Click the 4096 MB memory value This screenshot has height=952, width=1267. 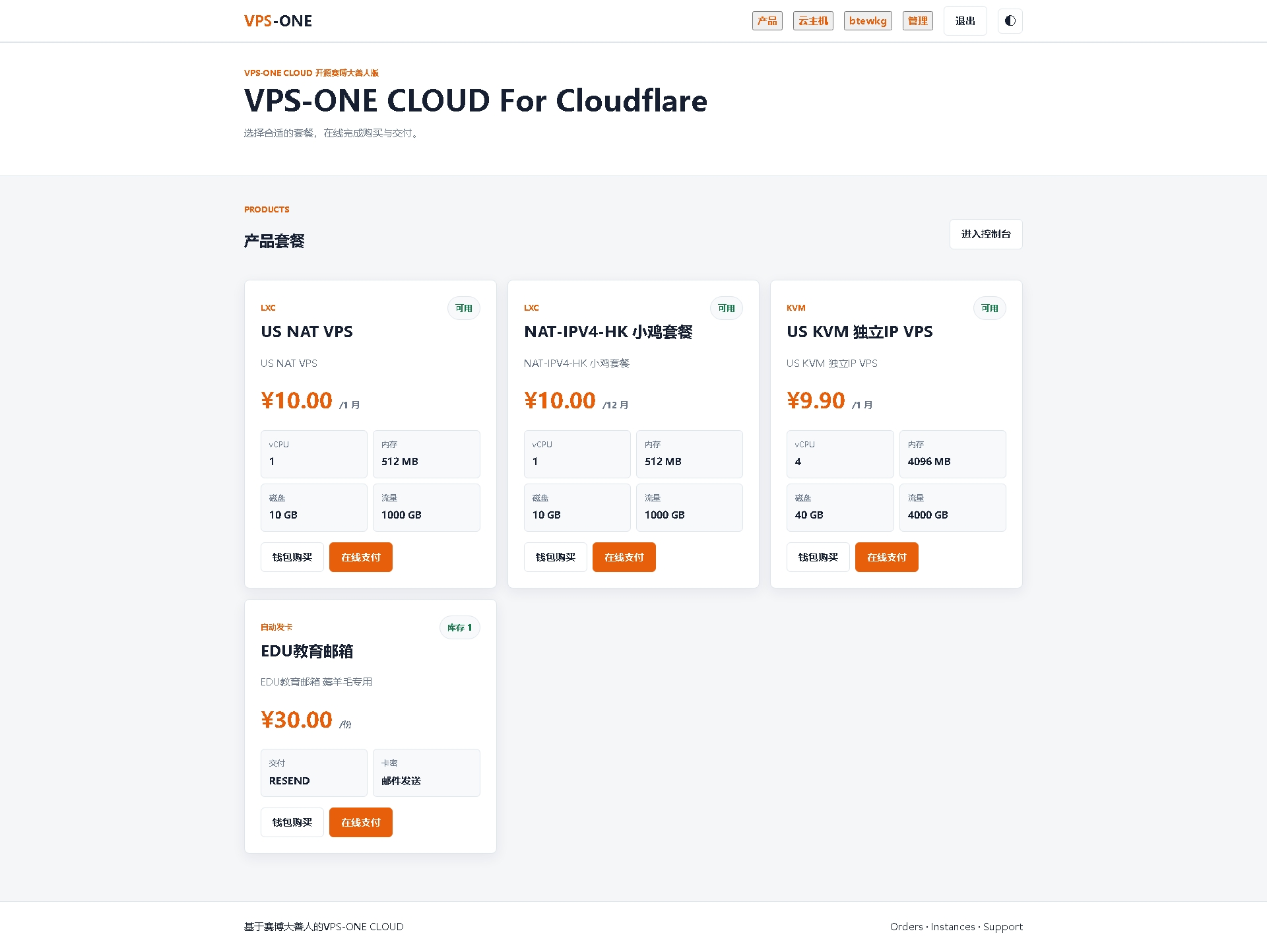click(928, 462)
